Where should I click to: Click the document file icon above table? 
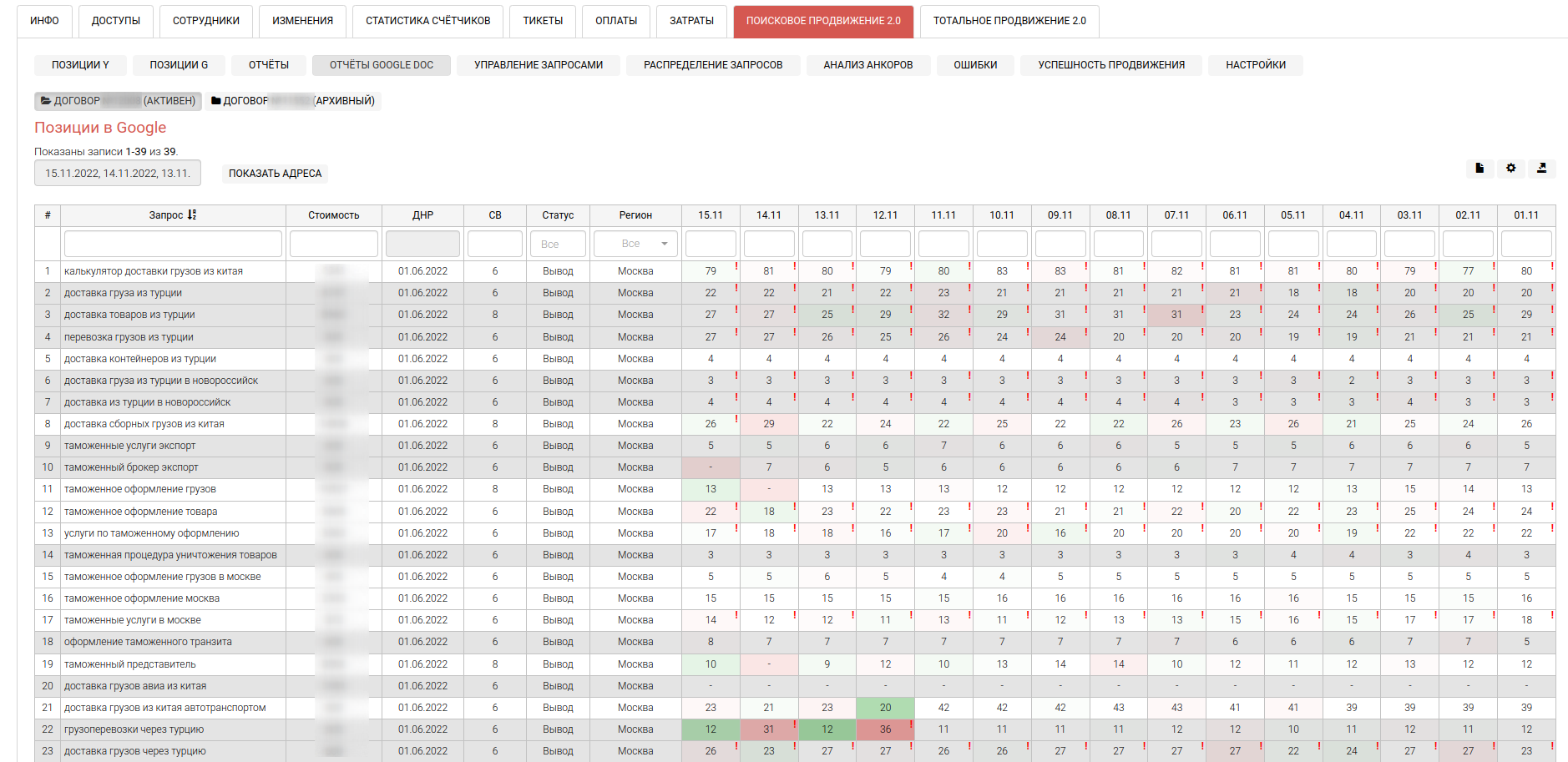1479,169
